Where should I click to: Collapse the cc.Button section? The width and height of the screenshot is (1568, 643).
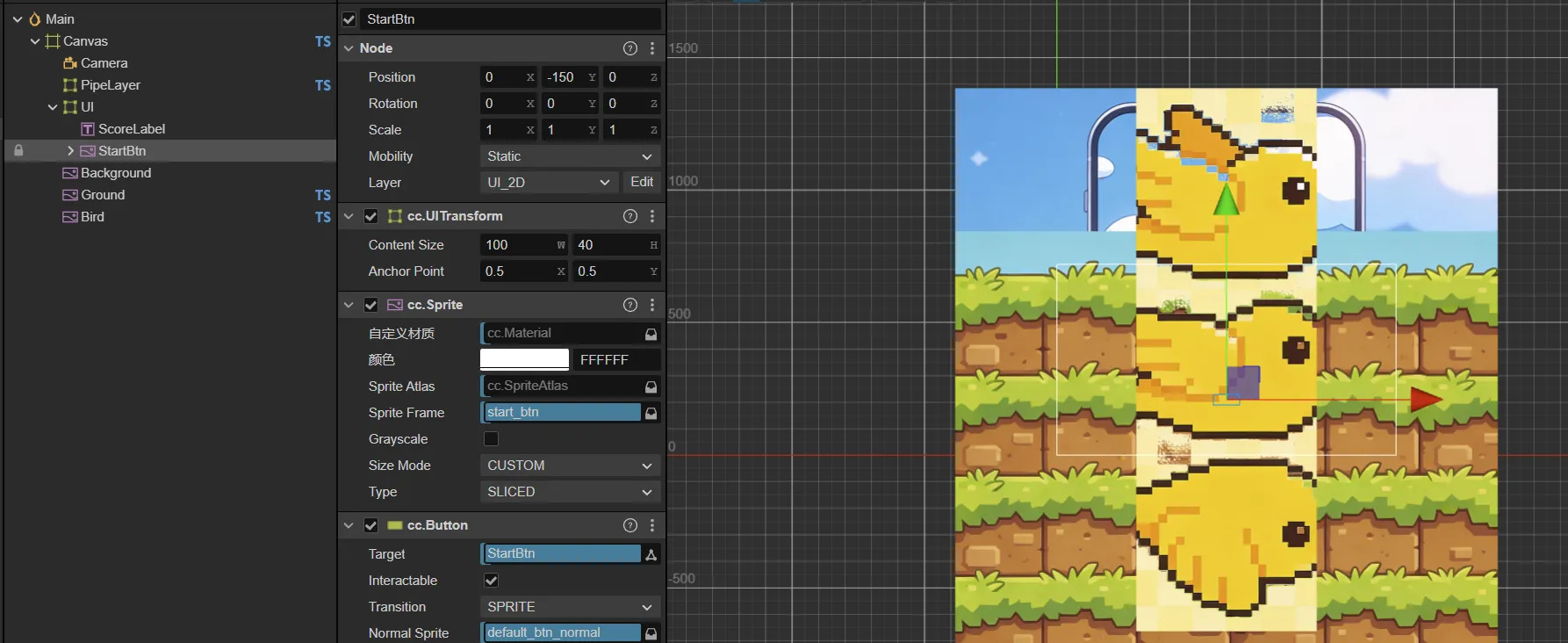click(x=349, y=525)
